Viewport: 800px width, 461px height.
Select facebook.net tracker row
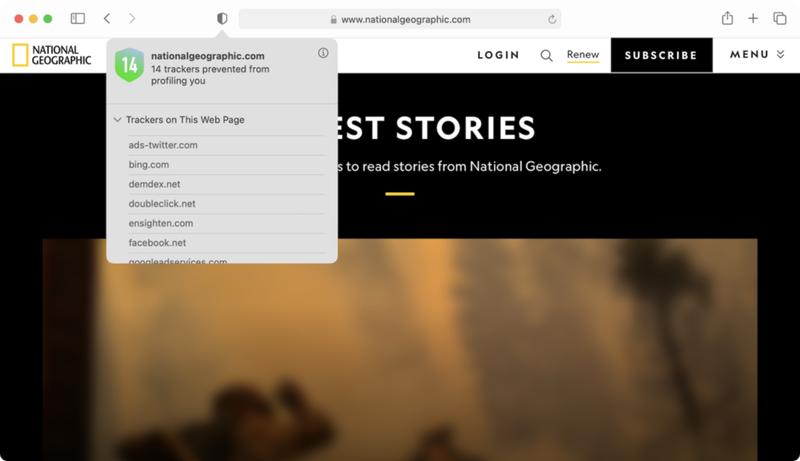[x=226, y=243]
